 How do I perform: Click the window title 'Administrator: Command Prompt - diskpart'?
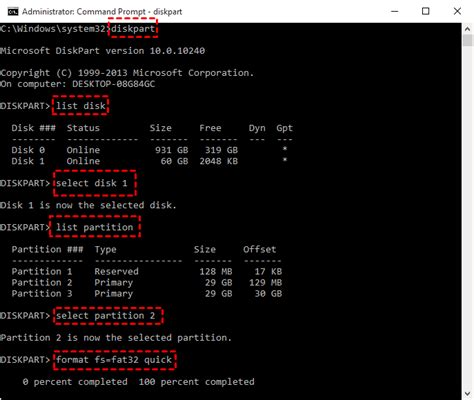point(102,12)
